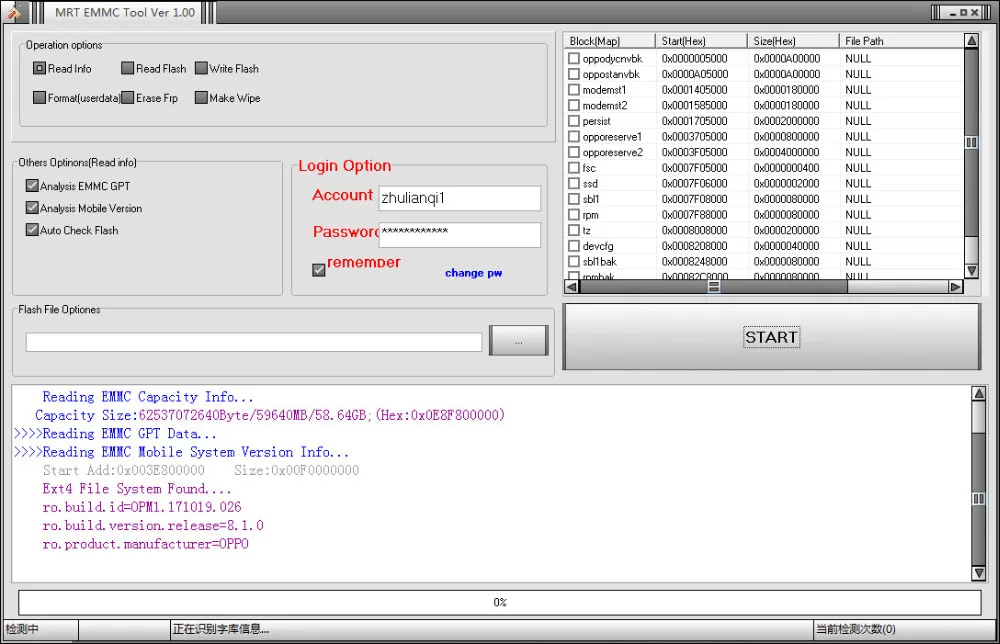This screenshot has width=1000, height=644.
Task: Toggle the Auto Check Flash option
Action: pyautogui.click(x=33, y=230)
